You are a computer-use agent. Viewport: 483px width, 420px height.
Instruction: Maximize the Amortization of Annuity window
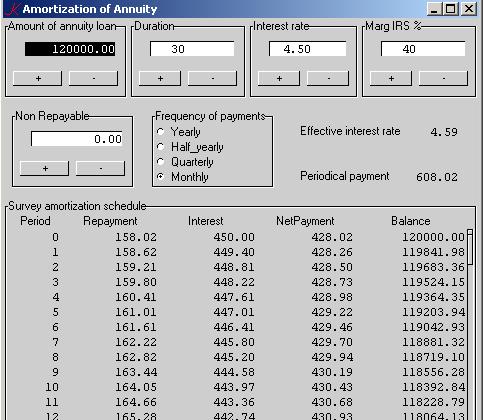(x=450, y=9)
